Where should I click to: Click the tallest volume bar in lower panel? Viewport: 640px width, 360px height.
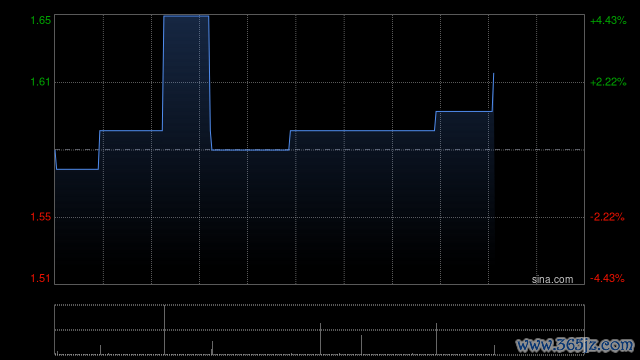[x=164, y=330]
